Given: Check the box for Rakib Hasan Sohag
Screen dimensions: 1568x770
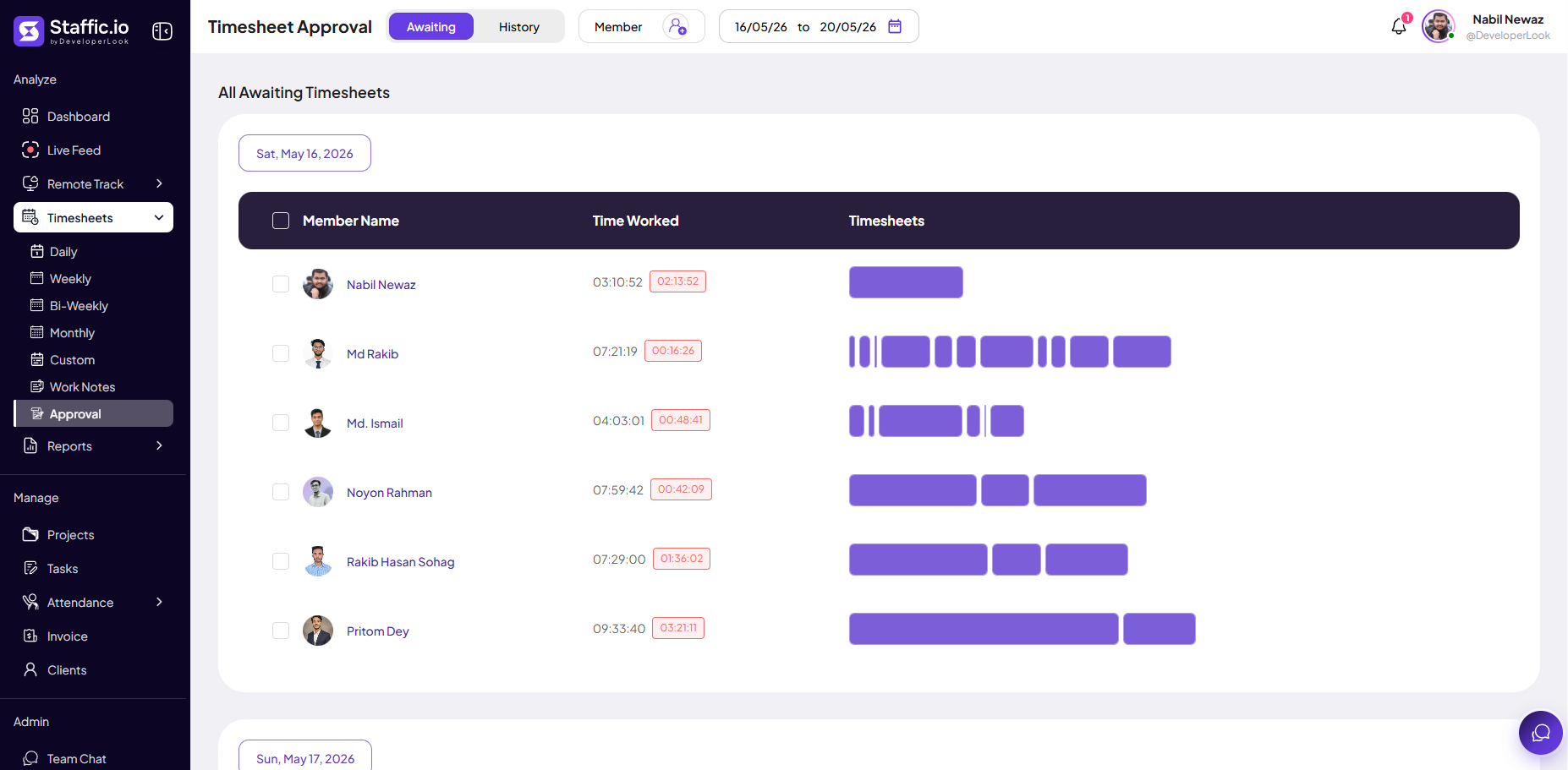Looking at the screenshot, I should (x=281, y=561).
